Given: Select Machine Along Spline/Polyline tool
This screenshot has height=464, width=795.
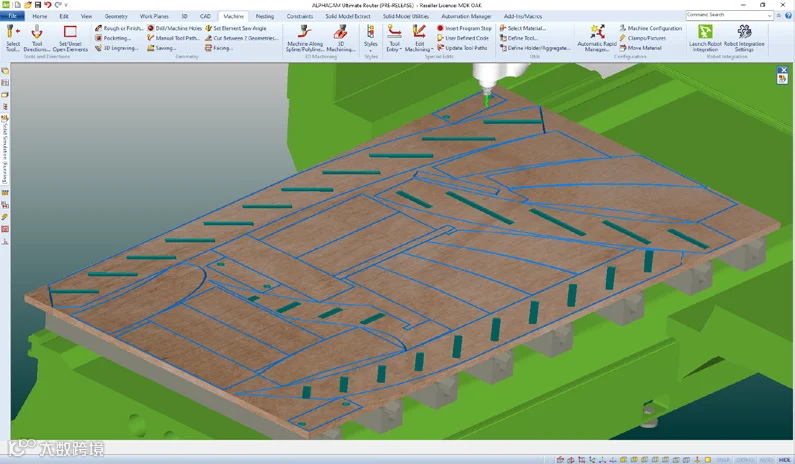Looking at the screenshot, I should tap(305, 39).
